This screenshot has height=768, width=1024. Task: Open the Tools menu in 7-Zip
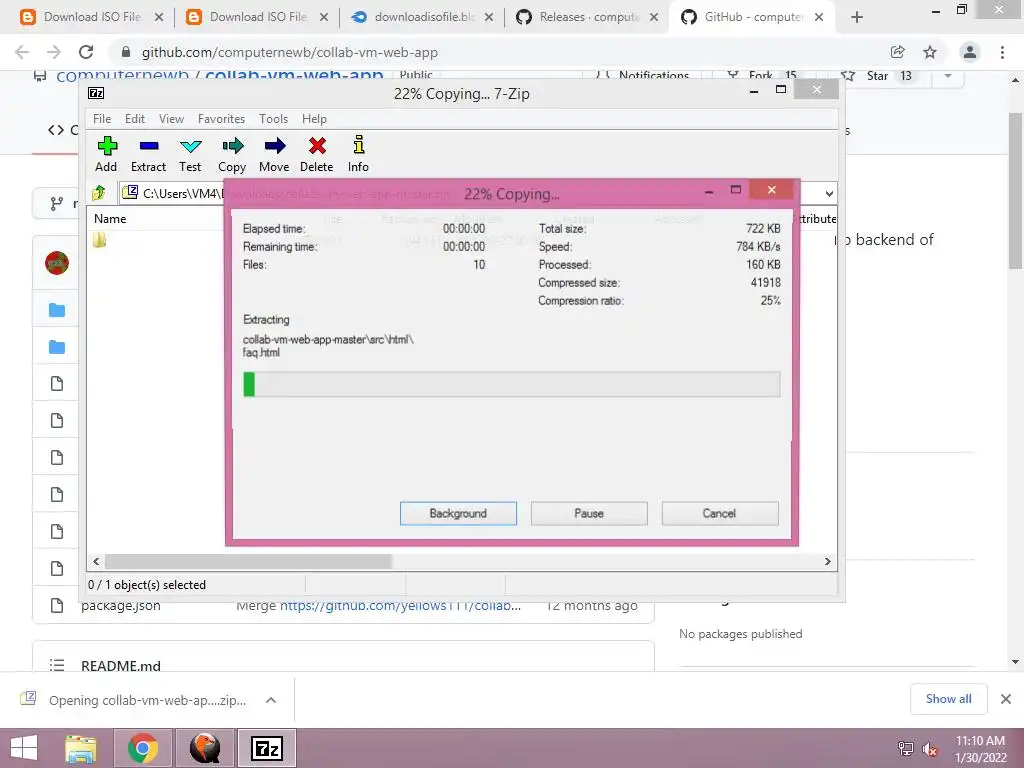click(273, 119)
